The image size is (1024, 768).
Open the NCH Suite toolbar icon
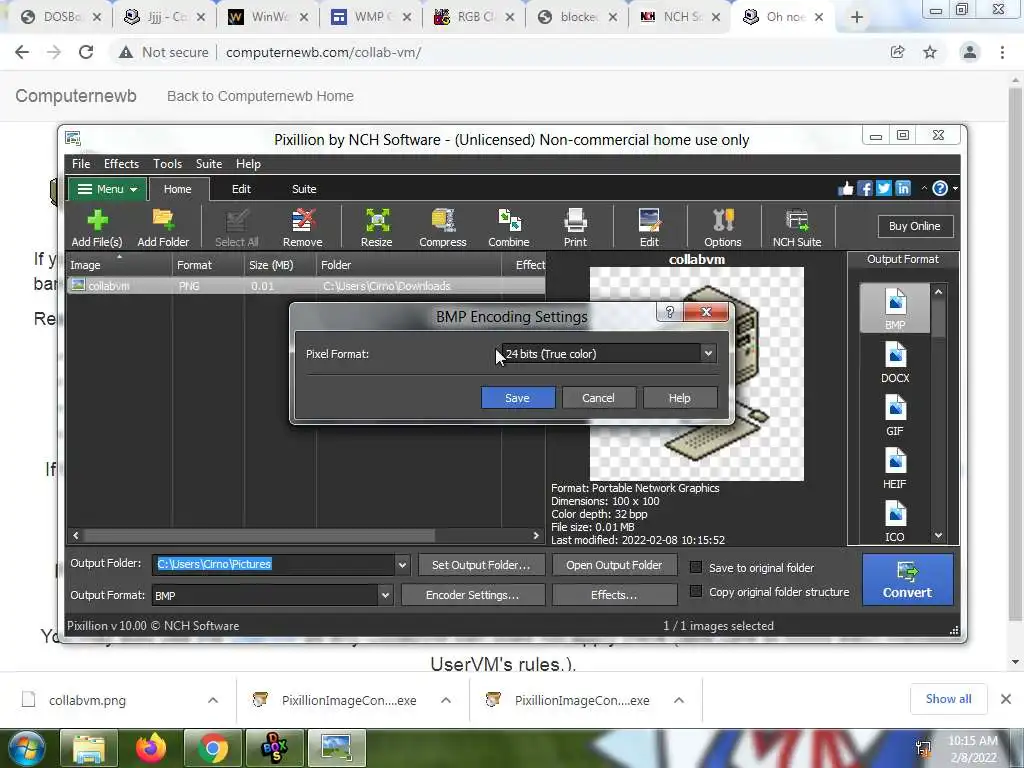pyautogui.click(x=797, y=228)
